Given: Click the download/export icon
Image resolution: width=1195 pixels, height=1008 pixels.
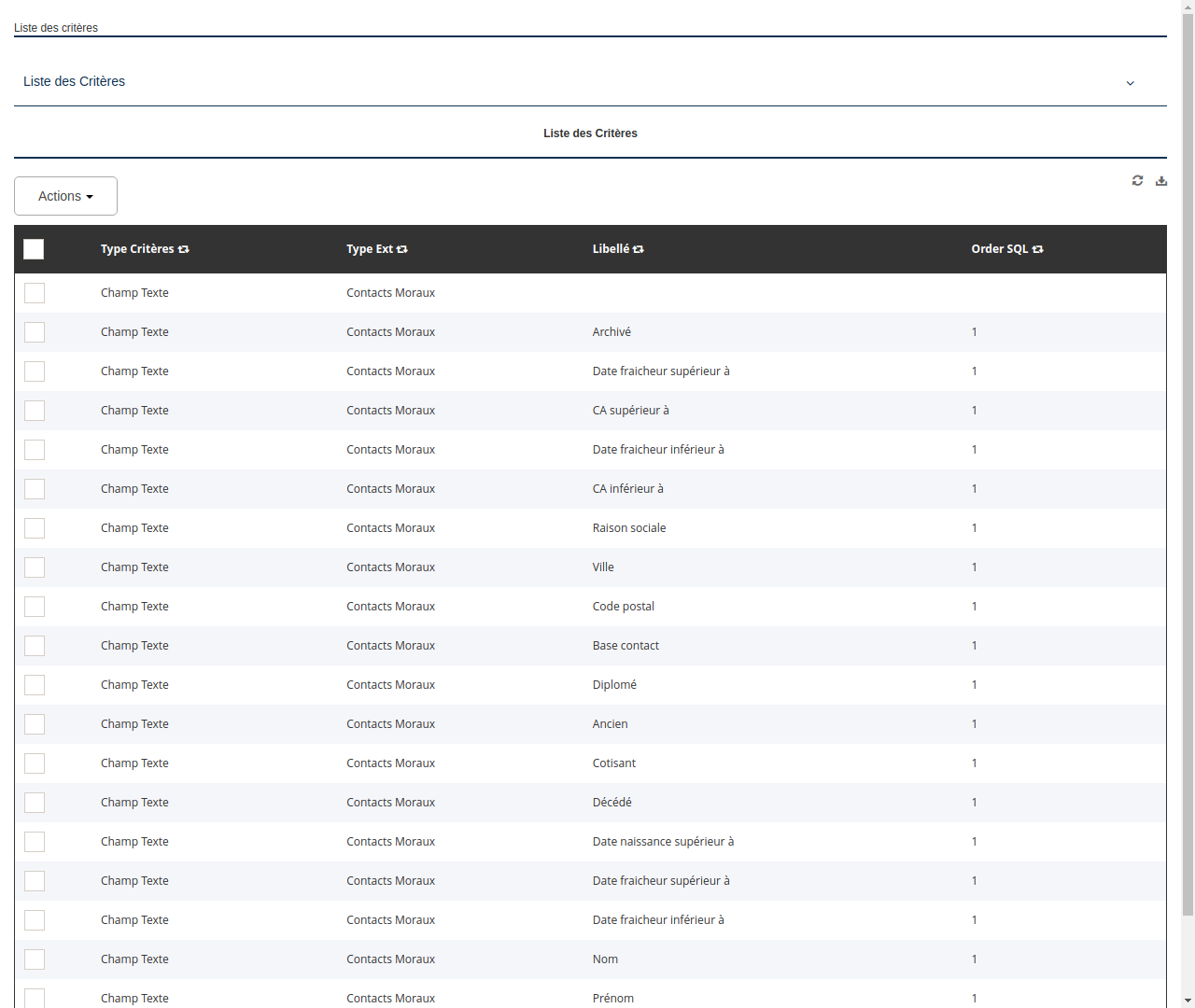Looking at the screenshot, I should pos(1160,180).
